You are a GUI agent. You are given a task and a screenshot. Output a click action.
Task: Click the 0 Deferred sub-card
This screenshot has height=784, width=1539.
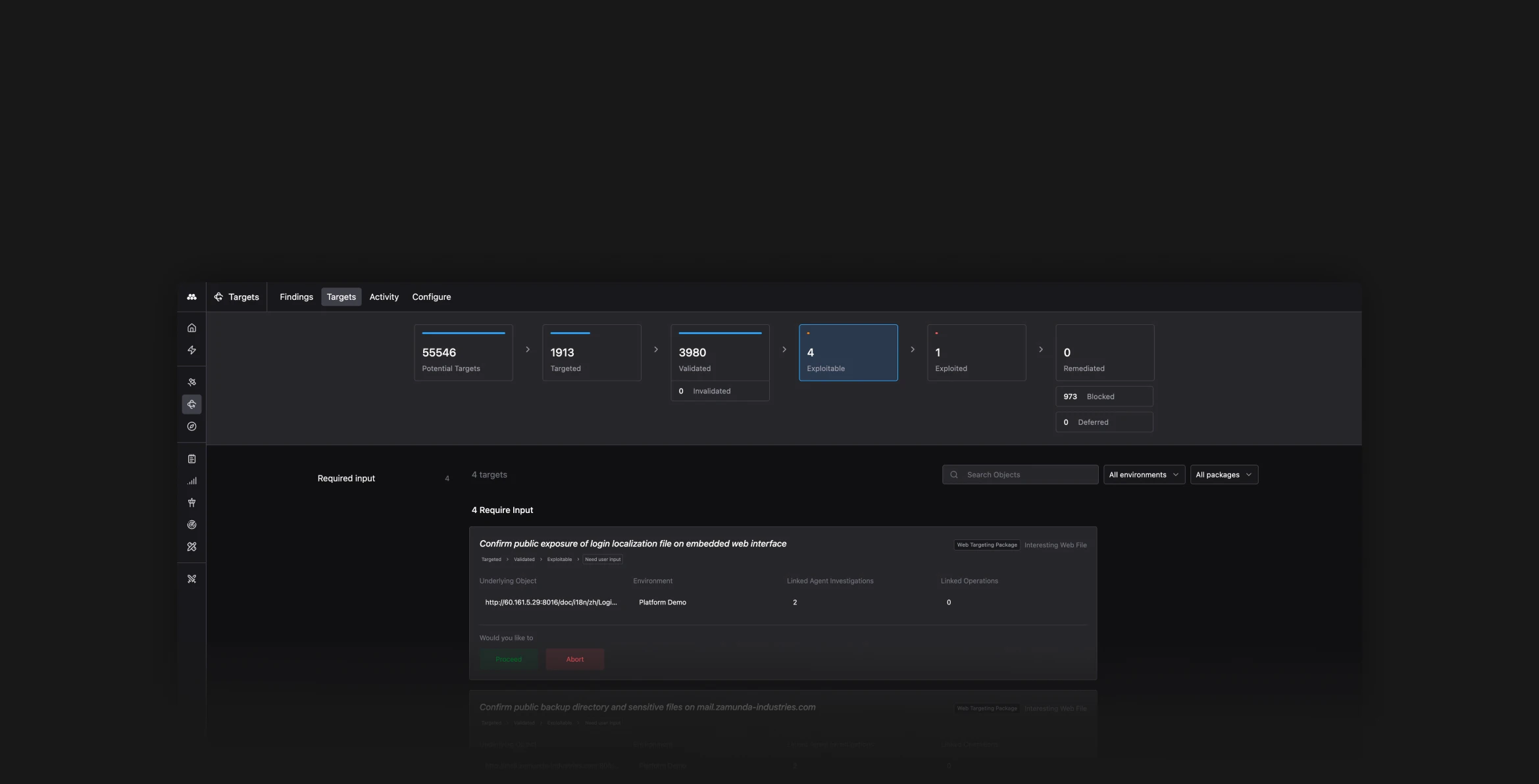(x=1105, y=422)
